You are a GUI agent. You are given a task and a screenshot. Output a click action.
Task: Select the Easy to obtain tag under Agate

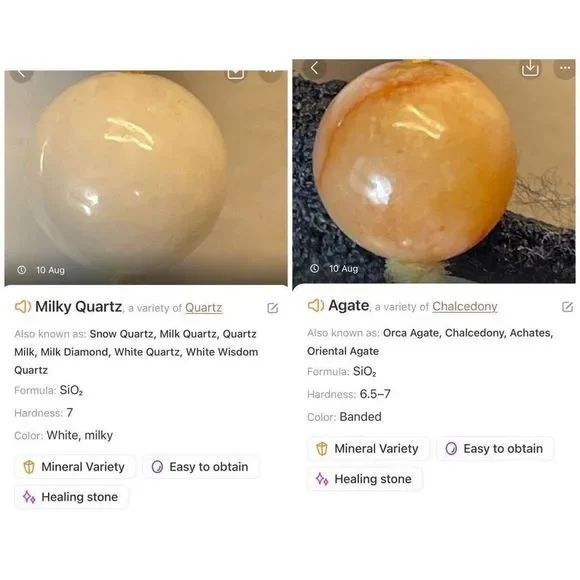coord(495,449)
